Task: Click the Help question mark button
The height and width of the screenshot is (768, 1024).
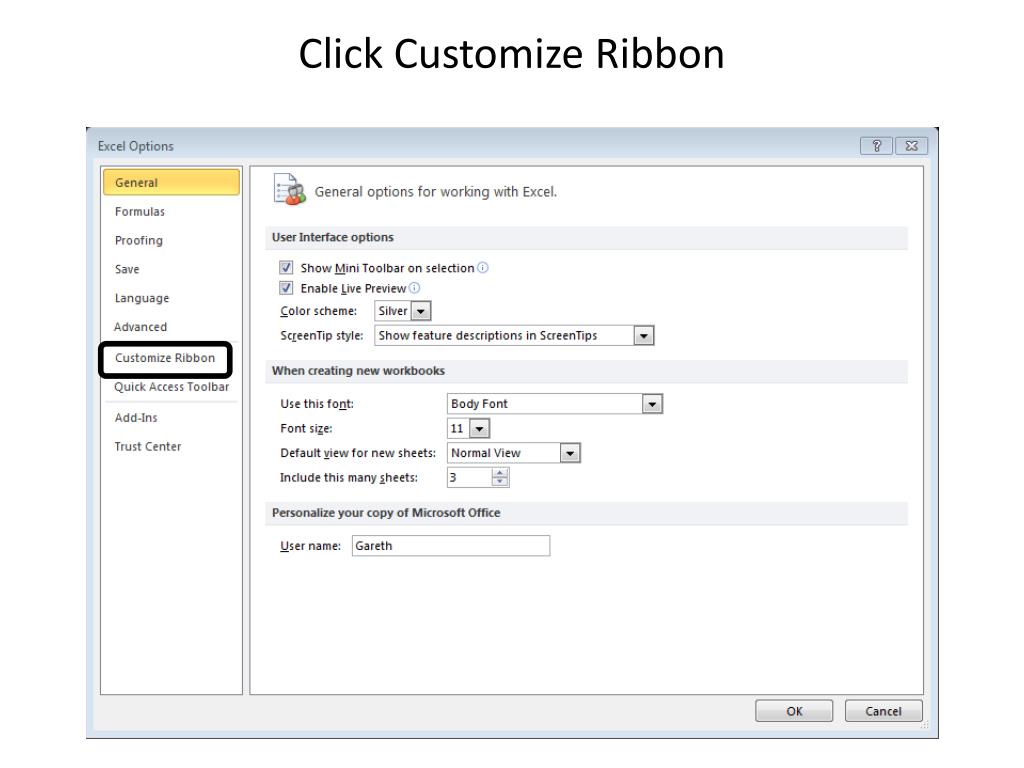Action: (x=876, y=146)
